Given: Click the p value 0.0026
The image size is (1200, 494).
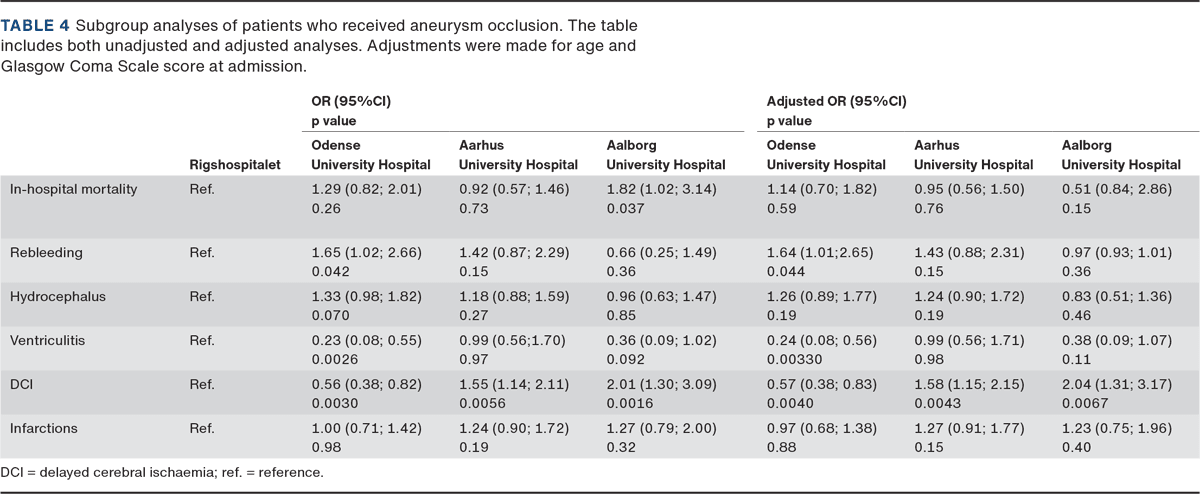Looking at the screenshot, I should [x=333, y=358].
